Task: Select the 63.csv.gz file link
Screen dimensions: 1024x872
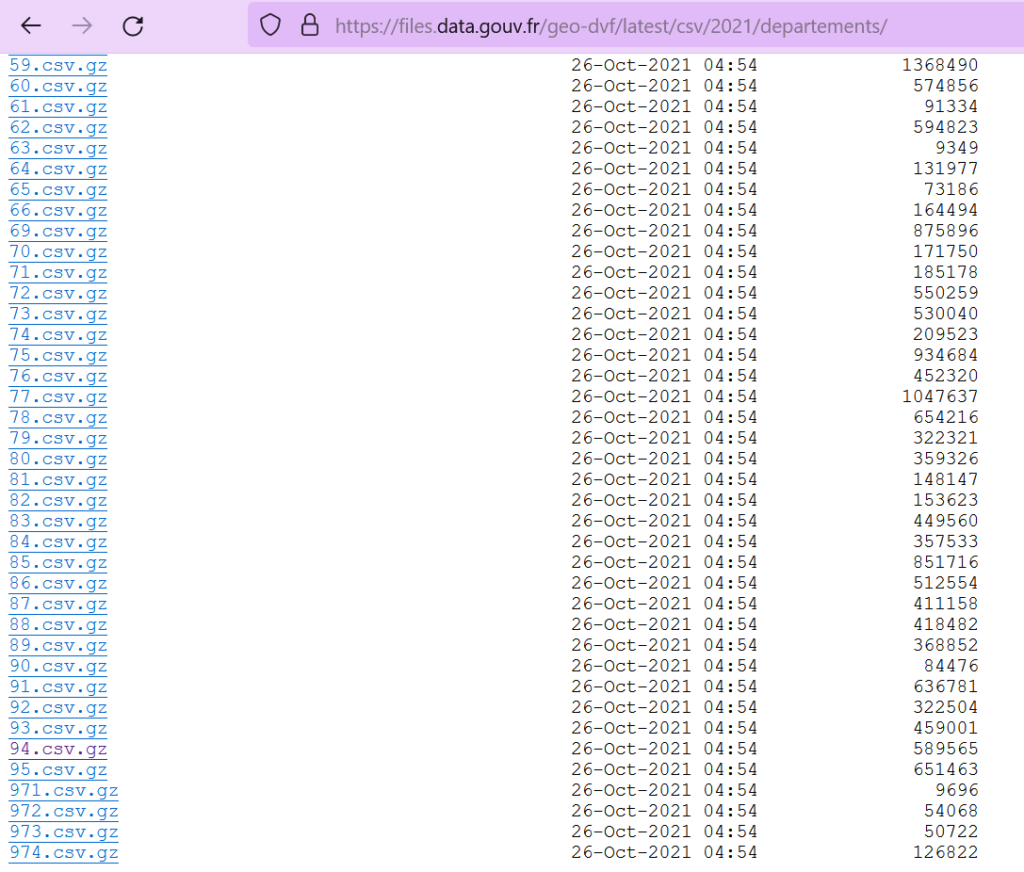Action: click(x=58, y=148)
